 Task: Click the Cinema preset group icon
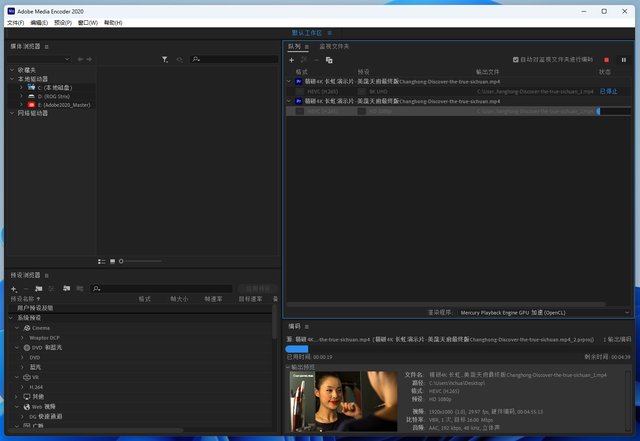click(27, 328)
